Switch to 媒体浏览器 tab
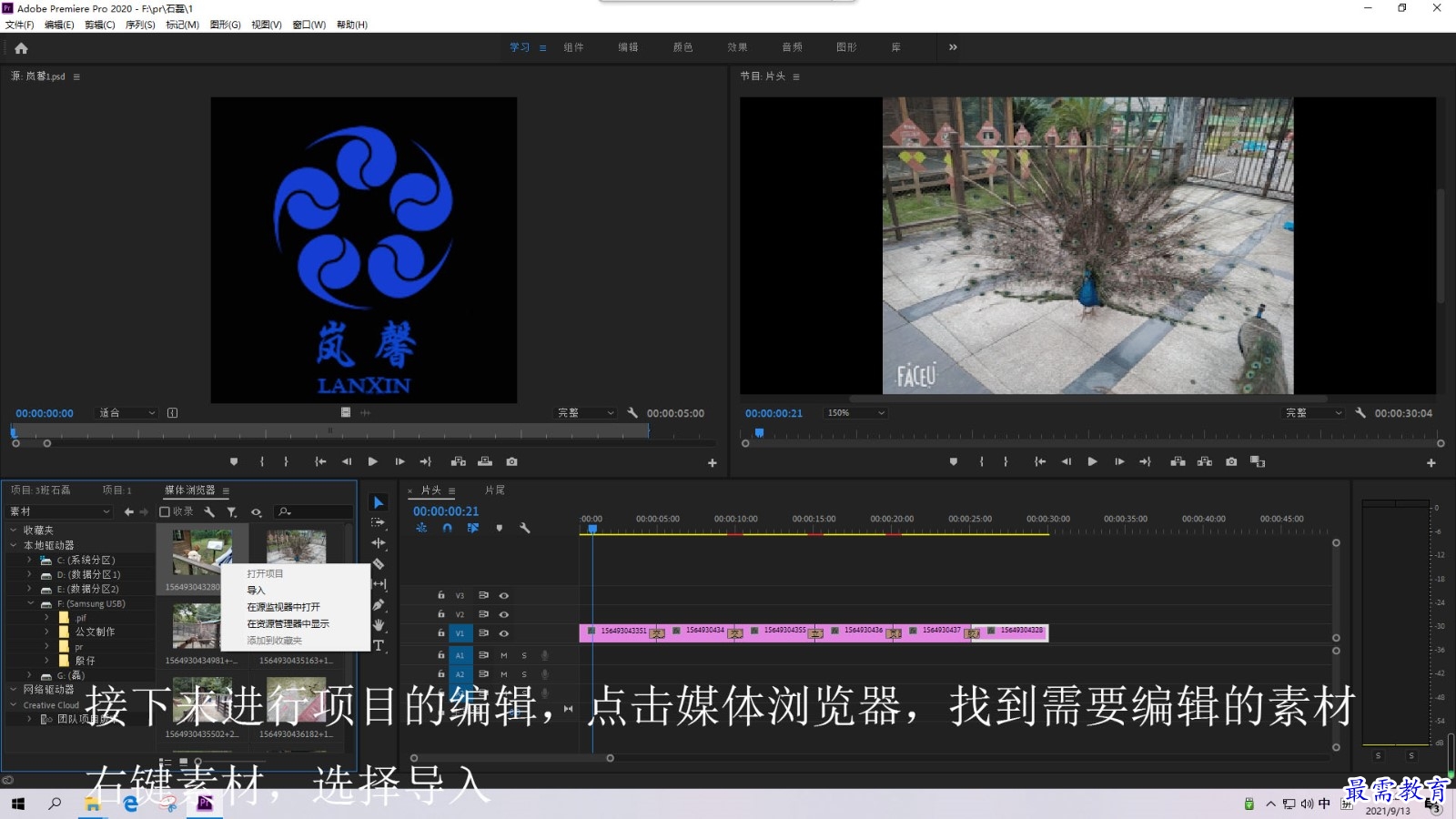This screenshot has height=819, width=1456. tap(189, 490)
